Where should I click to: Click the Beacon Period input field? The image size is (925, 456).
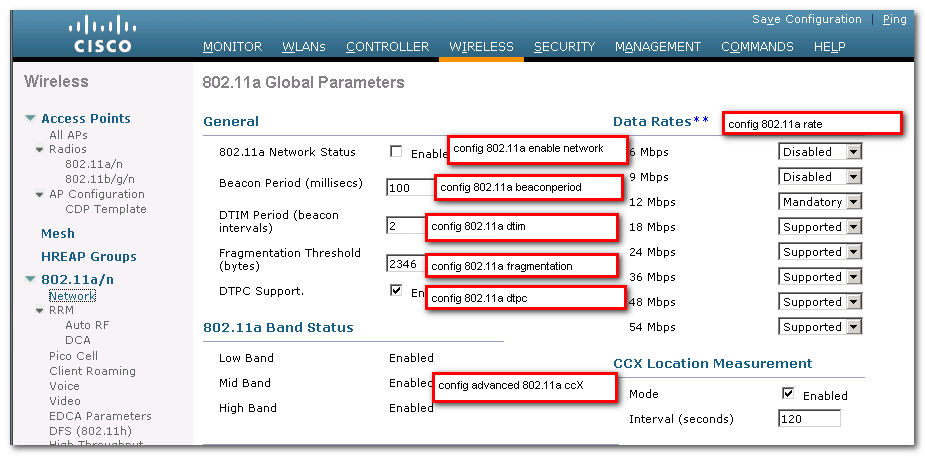coord(410,187)
